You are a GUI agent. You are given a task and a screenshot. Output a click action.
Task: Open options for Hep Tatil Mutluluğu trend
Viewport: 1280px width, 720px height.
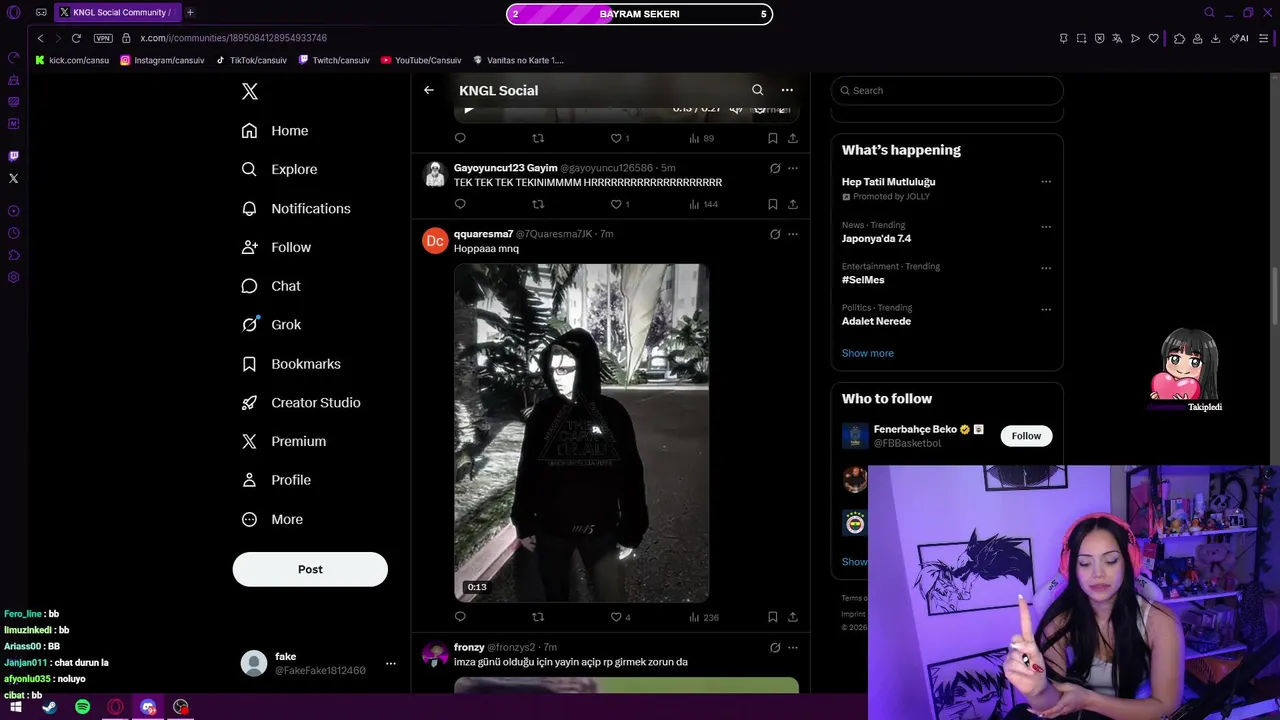(x=1046, y=182)
